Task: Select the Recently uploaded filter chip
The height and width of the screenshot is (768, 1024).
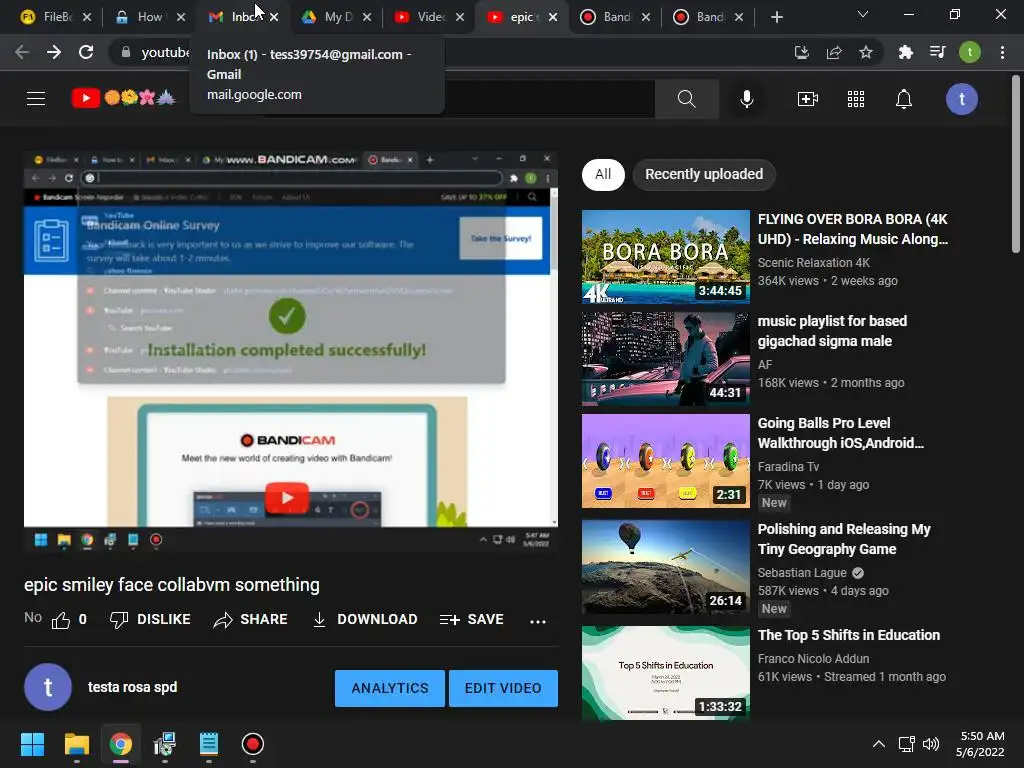Action: [x=704, y=174]
